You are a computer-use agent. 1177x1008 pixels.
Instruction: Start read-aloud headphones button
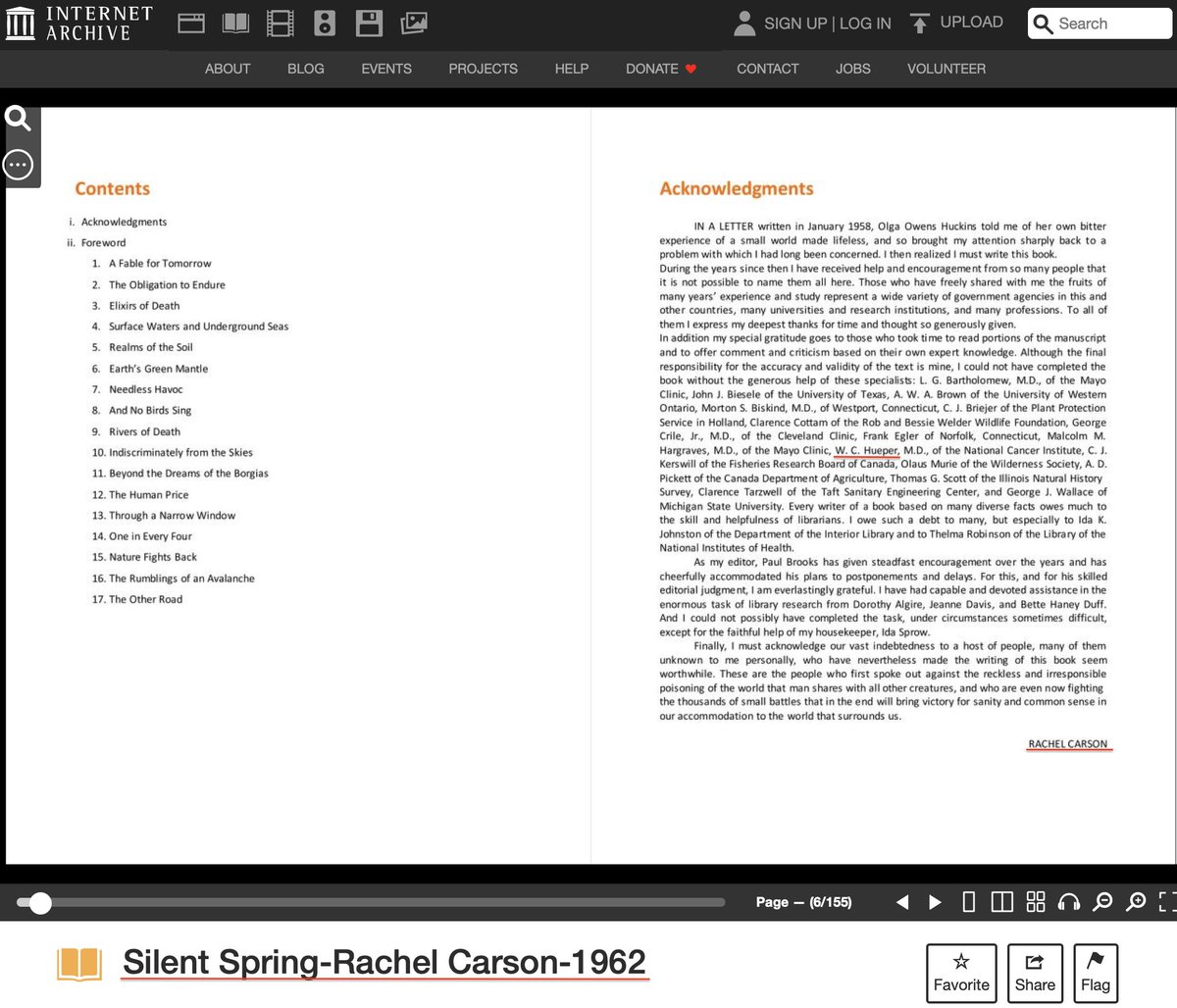[x=1069, y=902]
